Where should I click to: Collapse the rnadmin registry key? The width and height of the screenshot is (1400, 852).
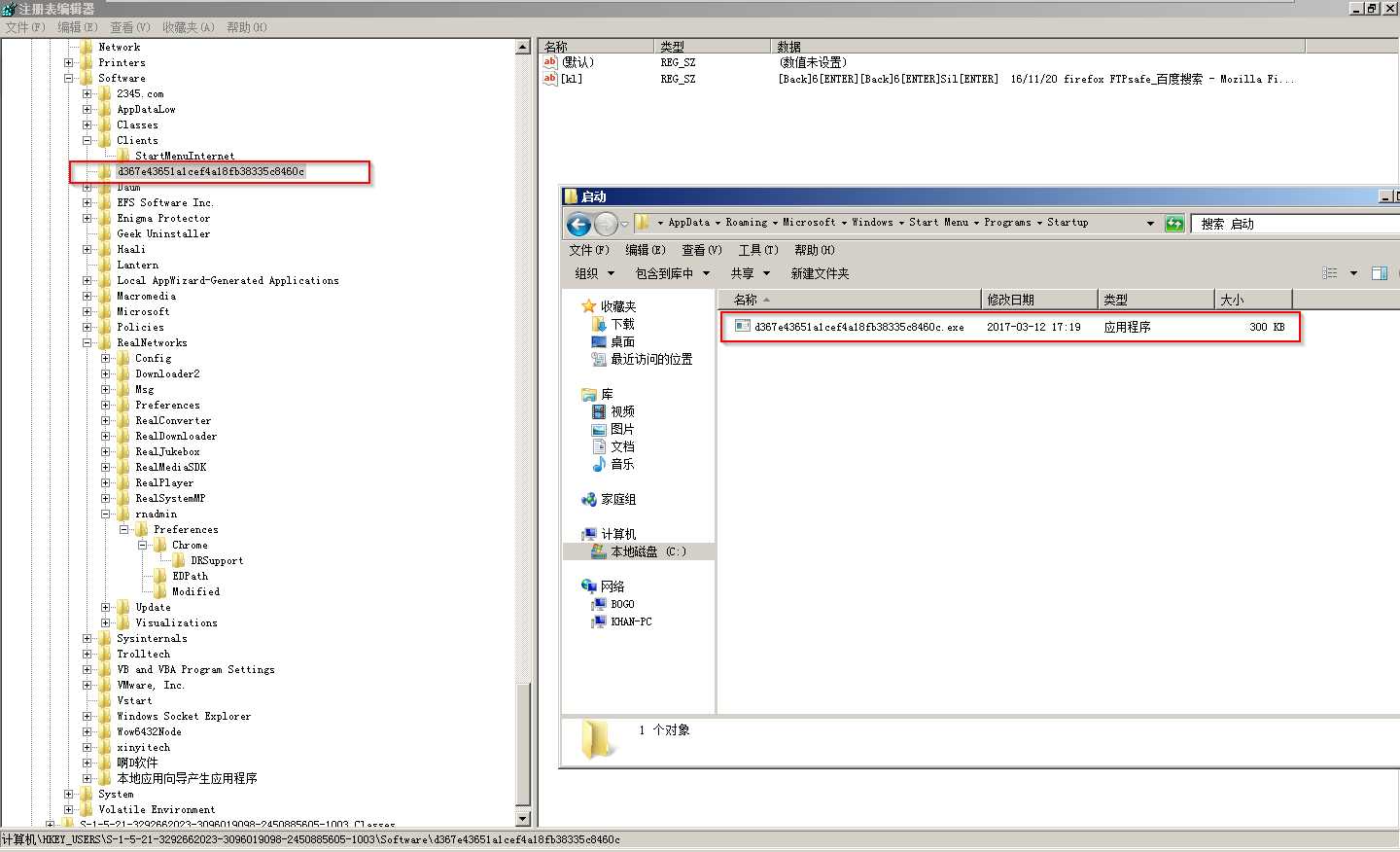coord(106,514)
